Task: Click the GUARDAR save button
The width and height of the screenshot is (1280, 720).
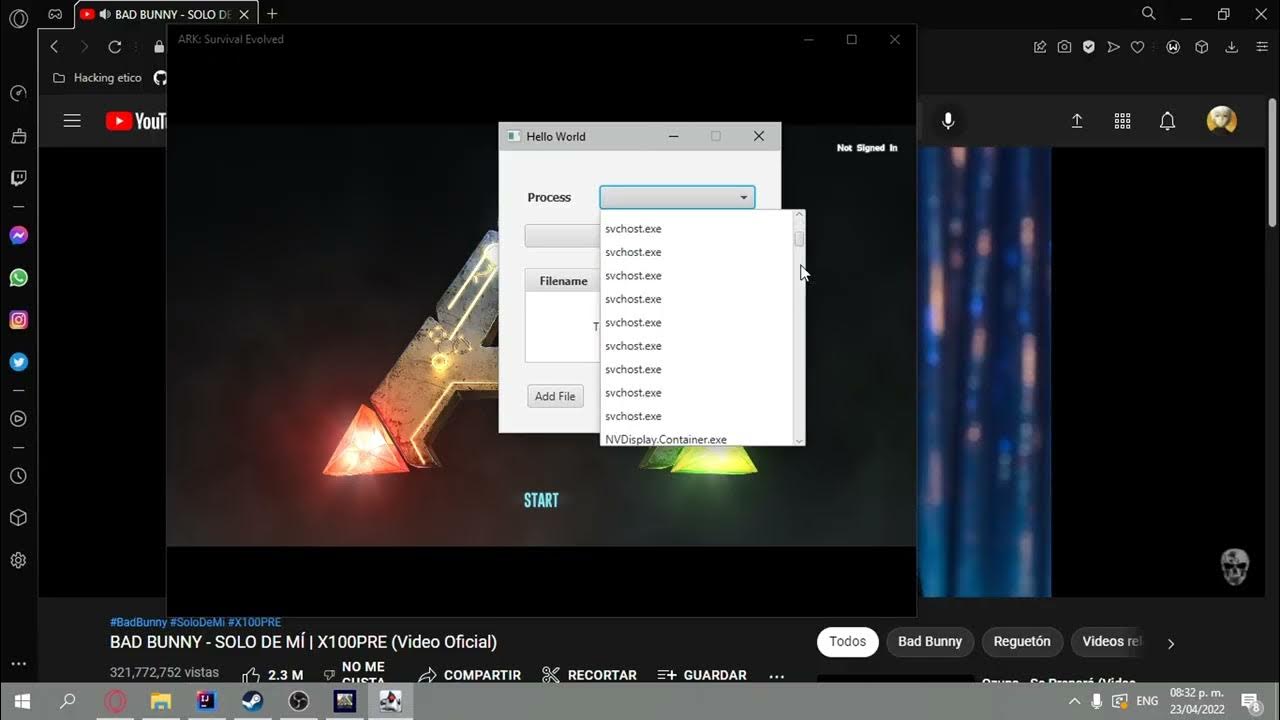Action: [x=701, y=675]
